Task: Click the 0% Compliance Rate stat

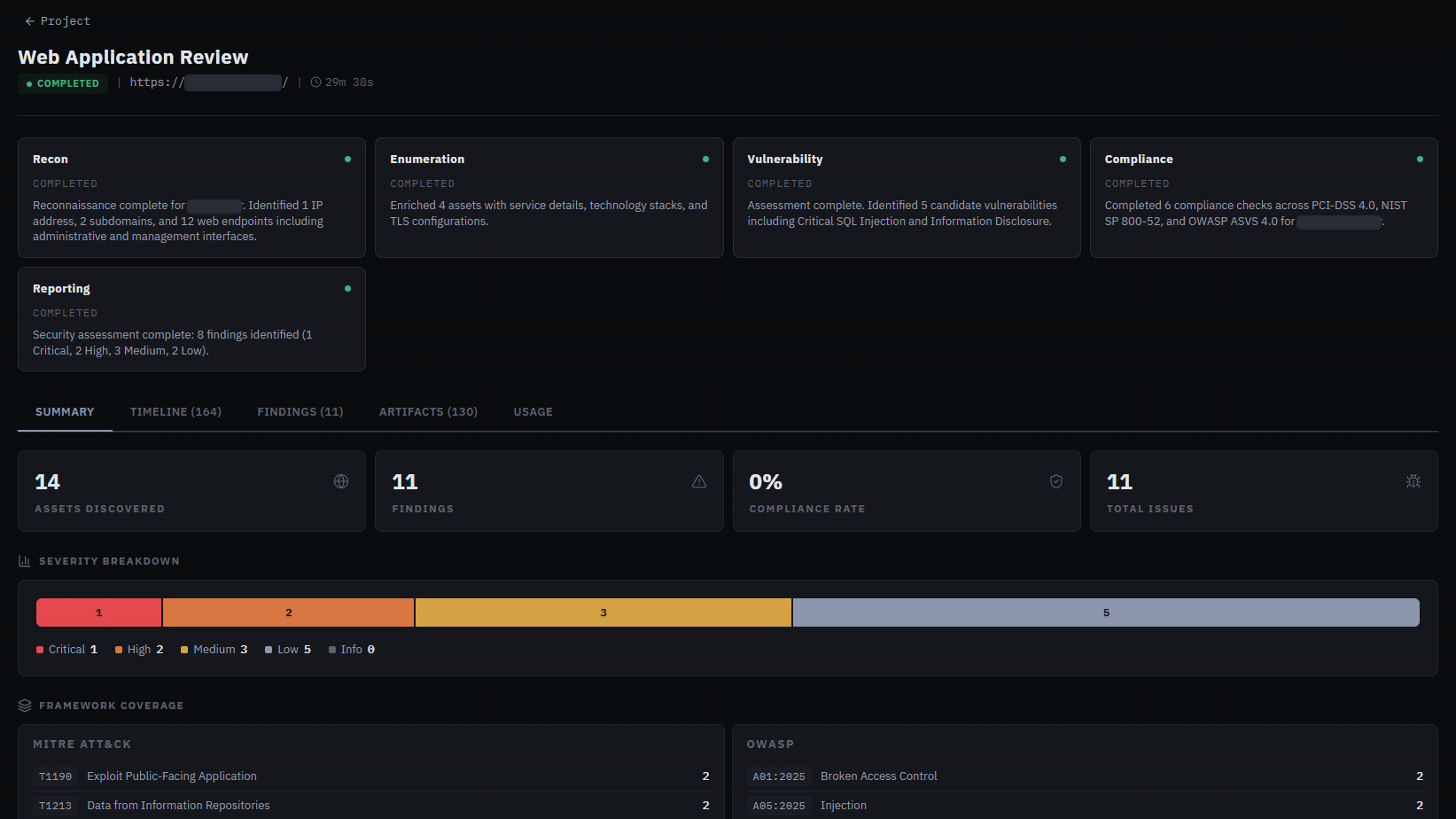Action: pos(907,491)
